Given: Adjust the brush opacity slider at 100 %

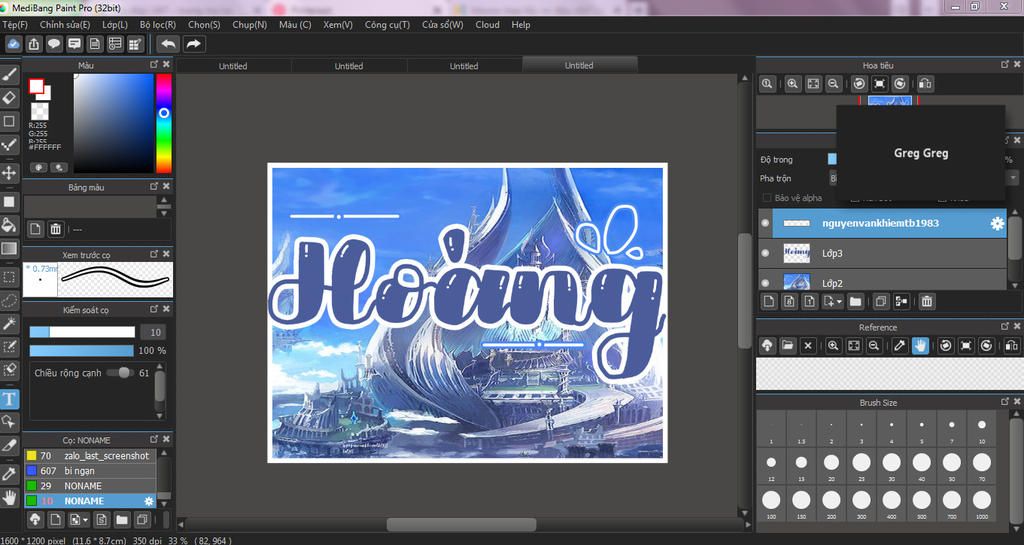Looking at the screenshot, I should click(82, 350).
